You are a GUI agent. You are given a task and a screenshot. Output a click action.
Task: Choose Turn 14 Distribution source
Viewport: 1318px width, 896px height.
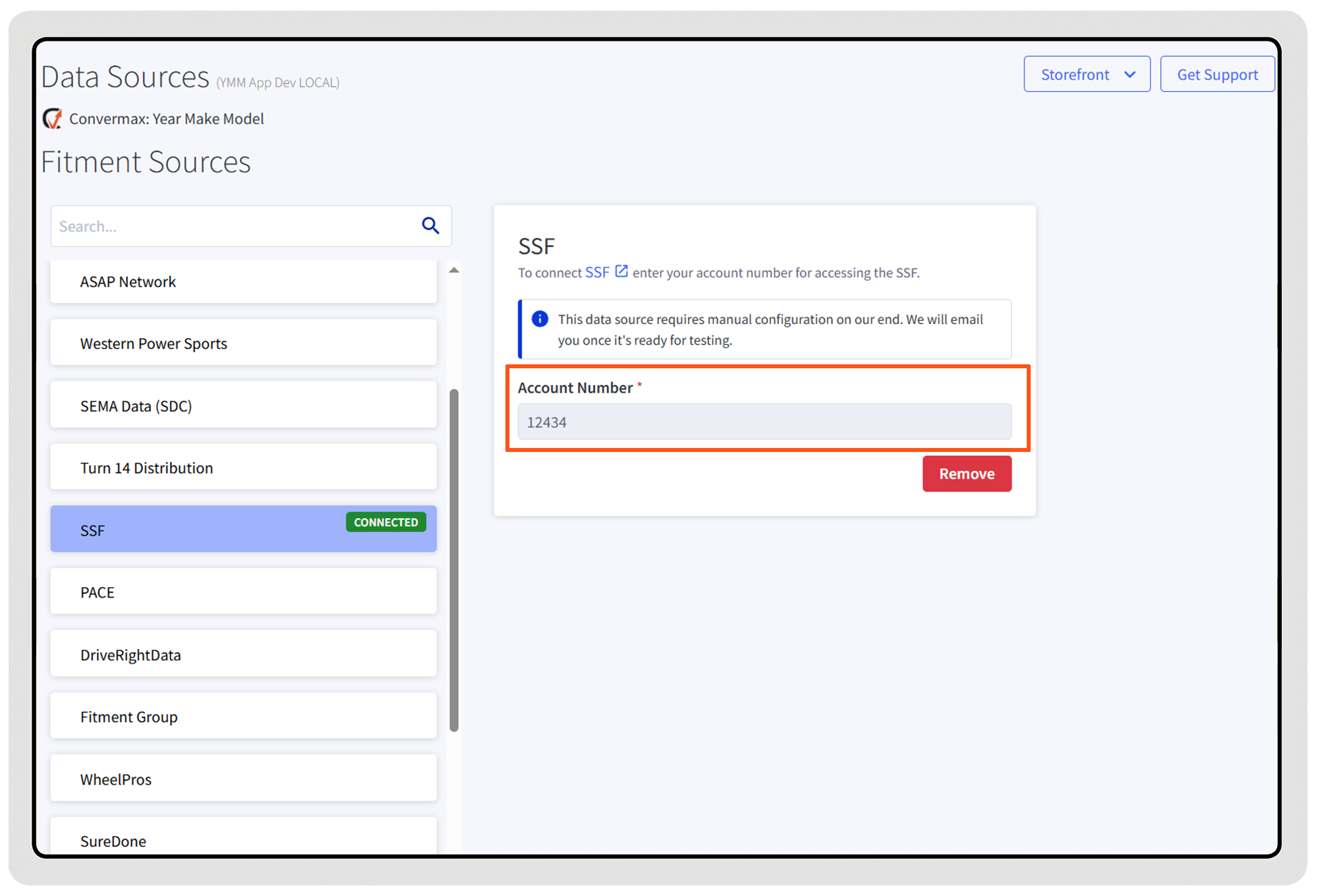[x=243, y=468]
